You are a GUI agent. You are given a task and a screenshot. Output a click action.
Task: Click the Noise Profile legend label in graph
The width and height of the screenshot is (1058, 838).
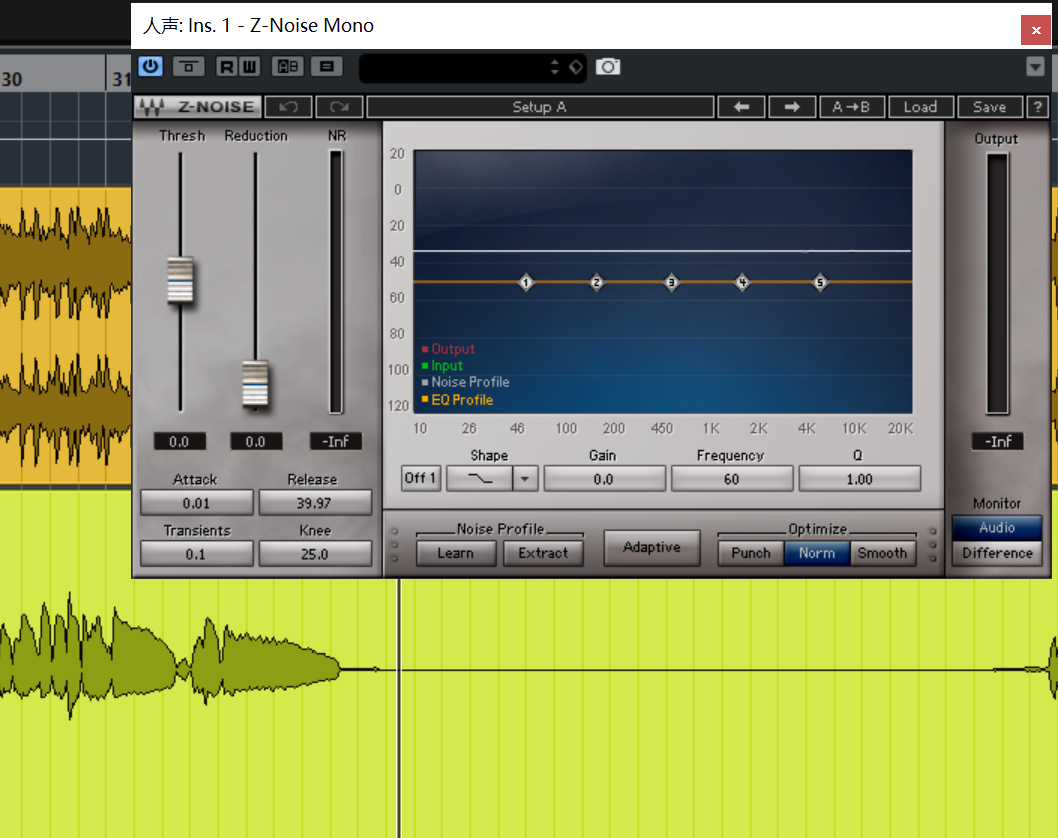pos(470,382)
